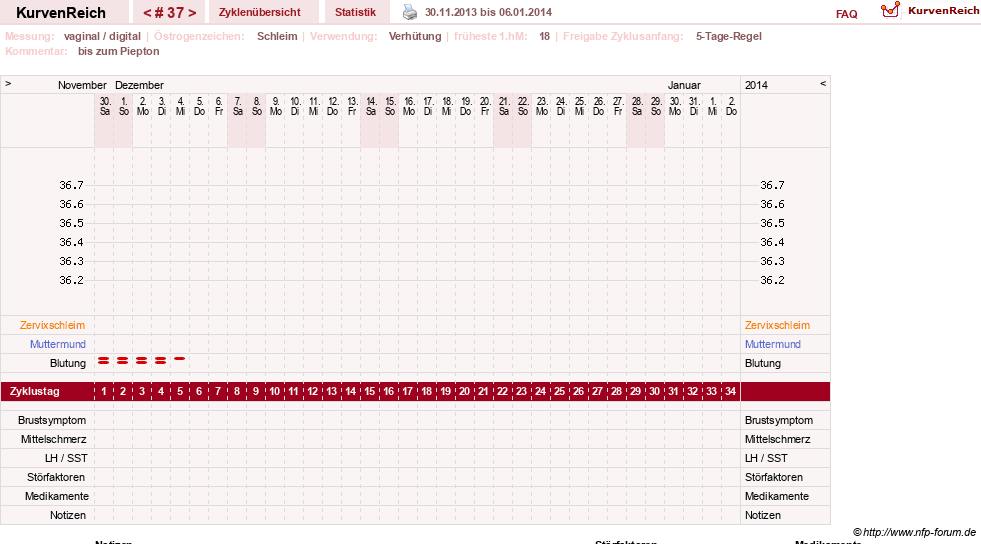Screen dimensions: 981x544
Task: Click left temperature label 36.2
Action: pos(71,280)
